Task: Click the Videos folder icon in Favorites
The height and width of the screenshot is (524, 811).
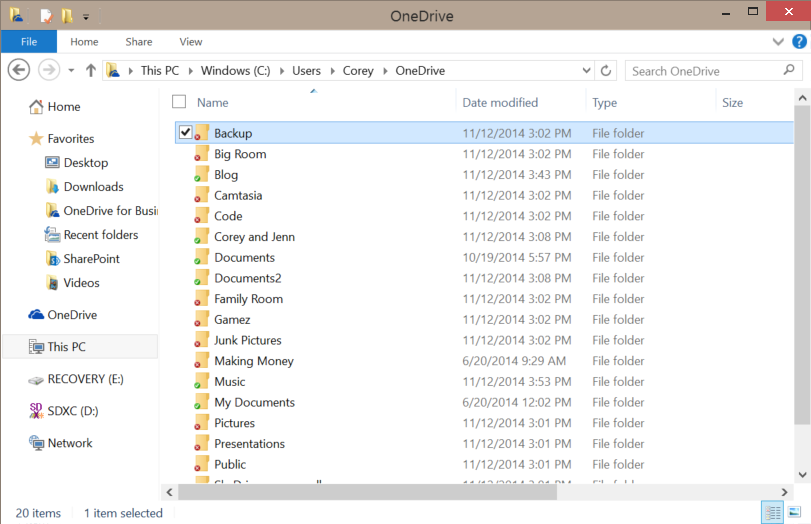Action: [x=52, y=283]
